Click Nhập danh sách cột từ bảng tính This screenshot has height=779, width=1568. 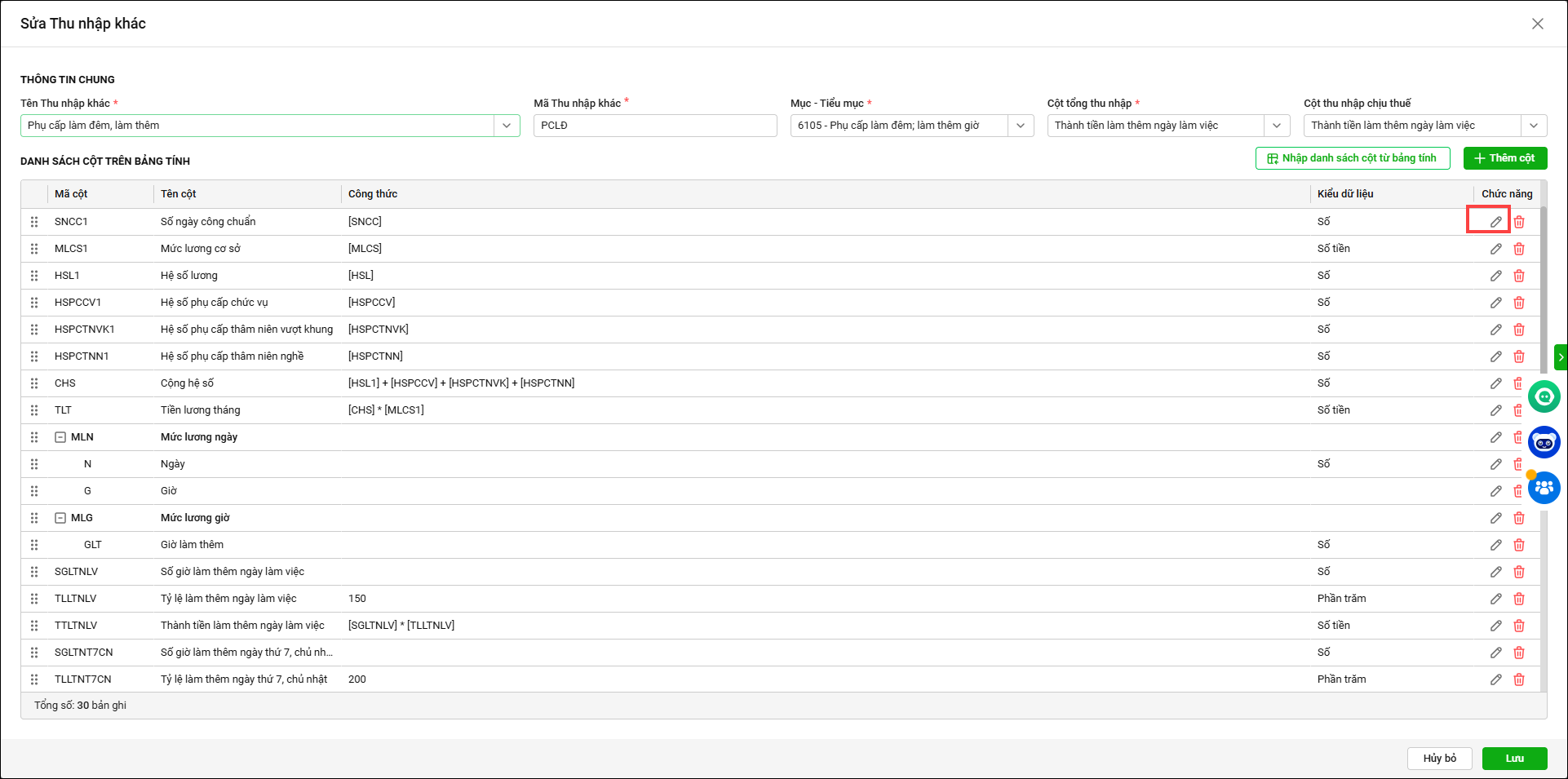pos(1352,158)
